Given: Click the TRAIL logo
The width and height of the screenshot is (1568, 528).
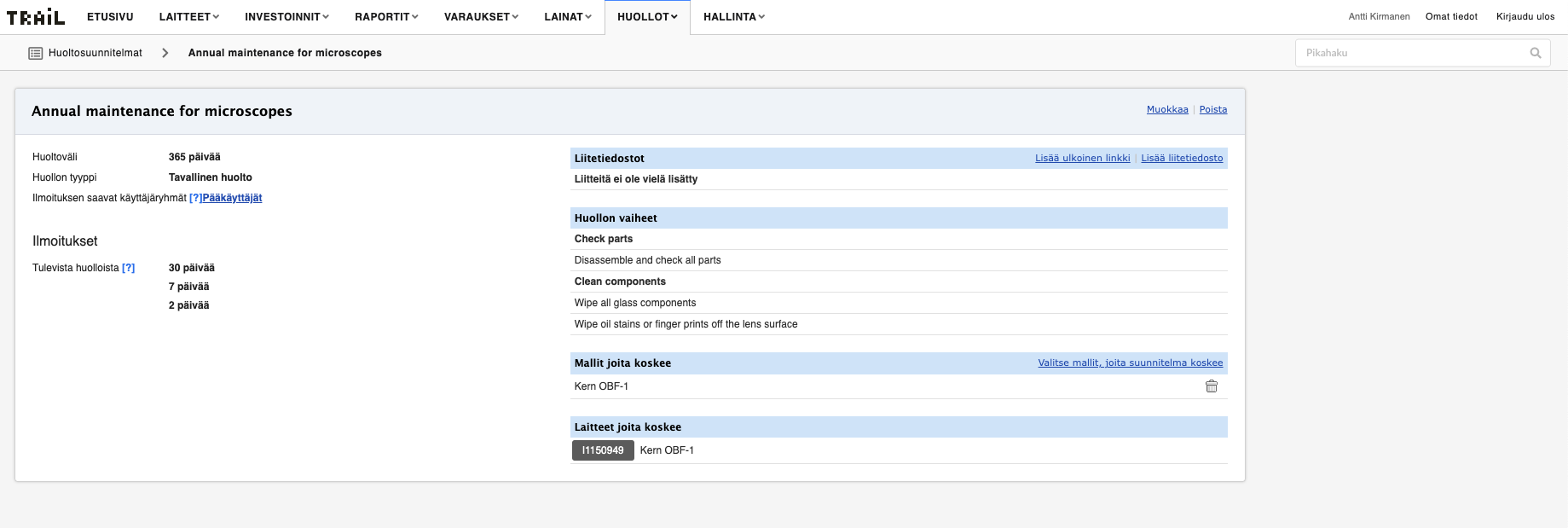Looking at the screenshot, I should click(36, 17).
